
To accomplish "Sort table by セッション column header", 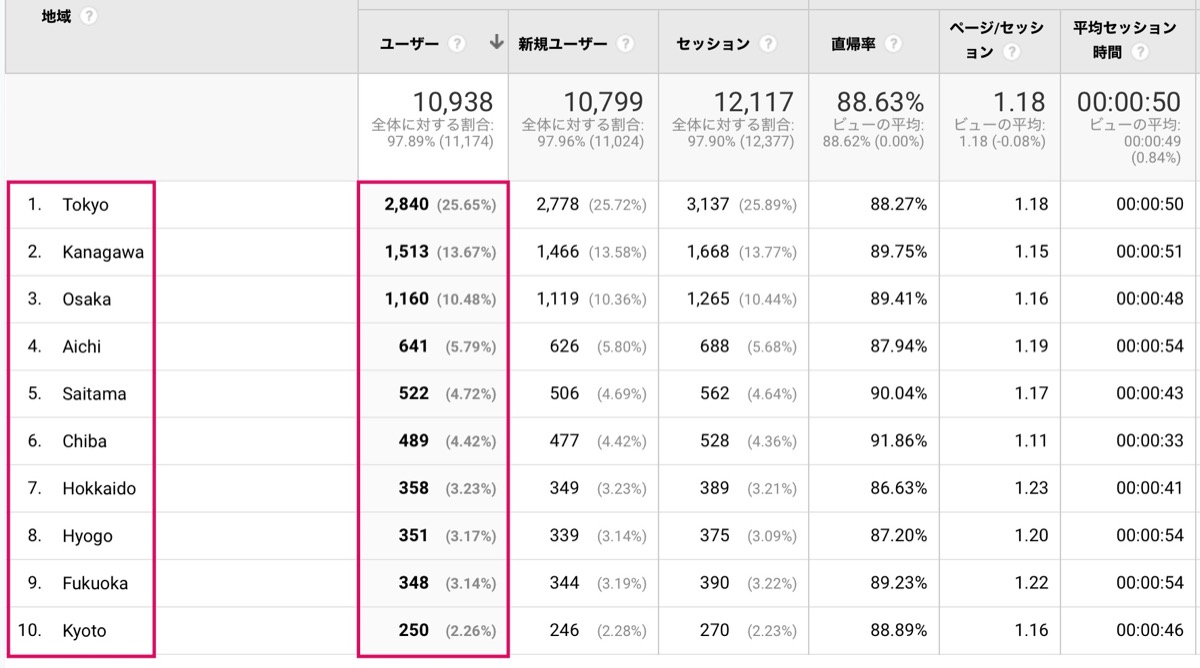I will 713,44.
